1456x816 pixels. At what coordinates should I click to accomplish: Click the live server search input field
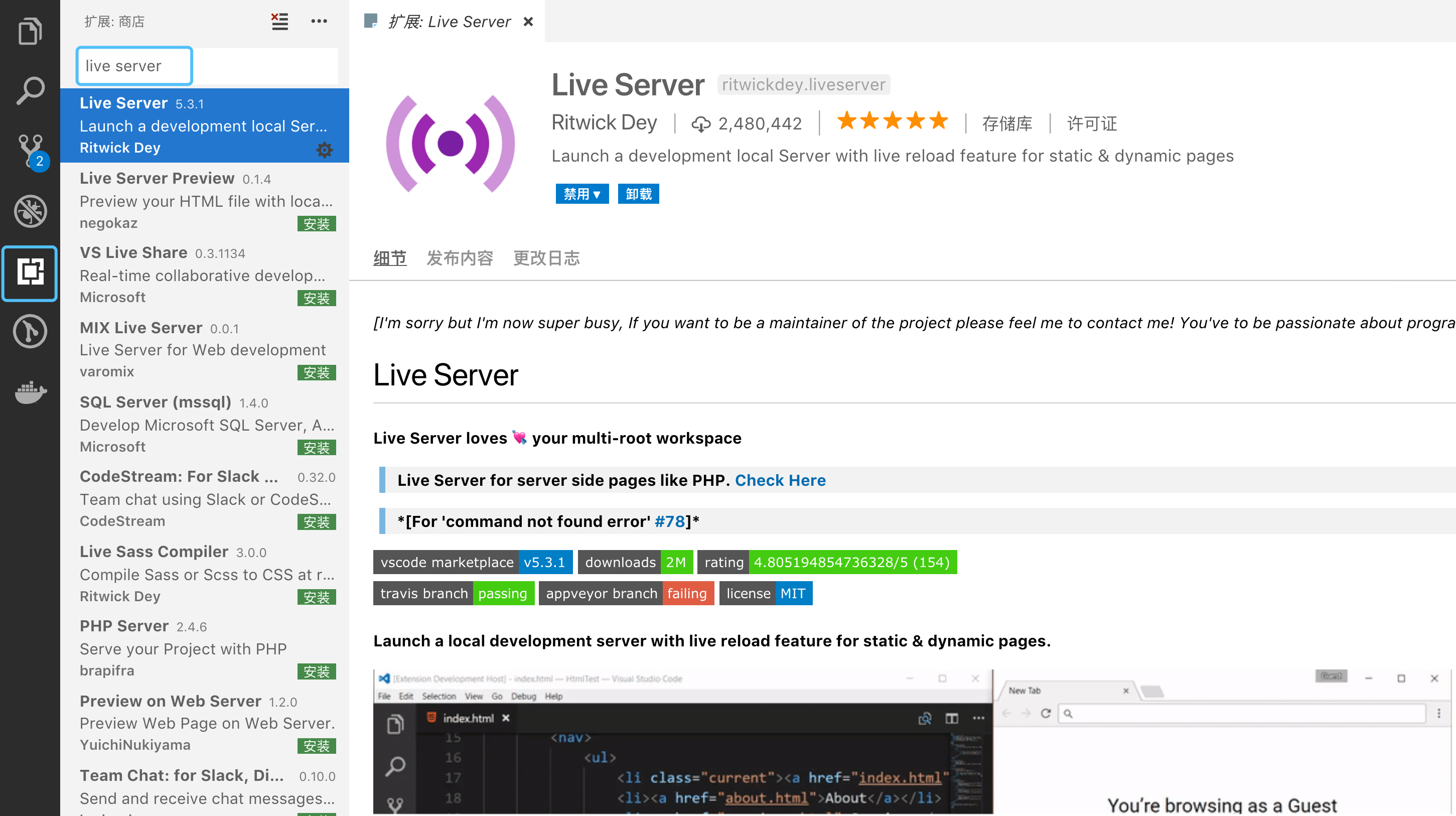click(x=134, y=66)
